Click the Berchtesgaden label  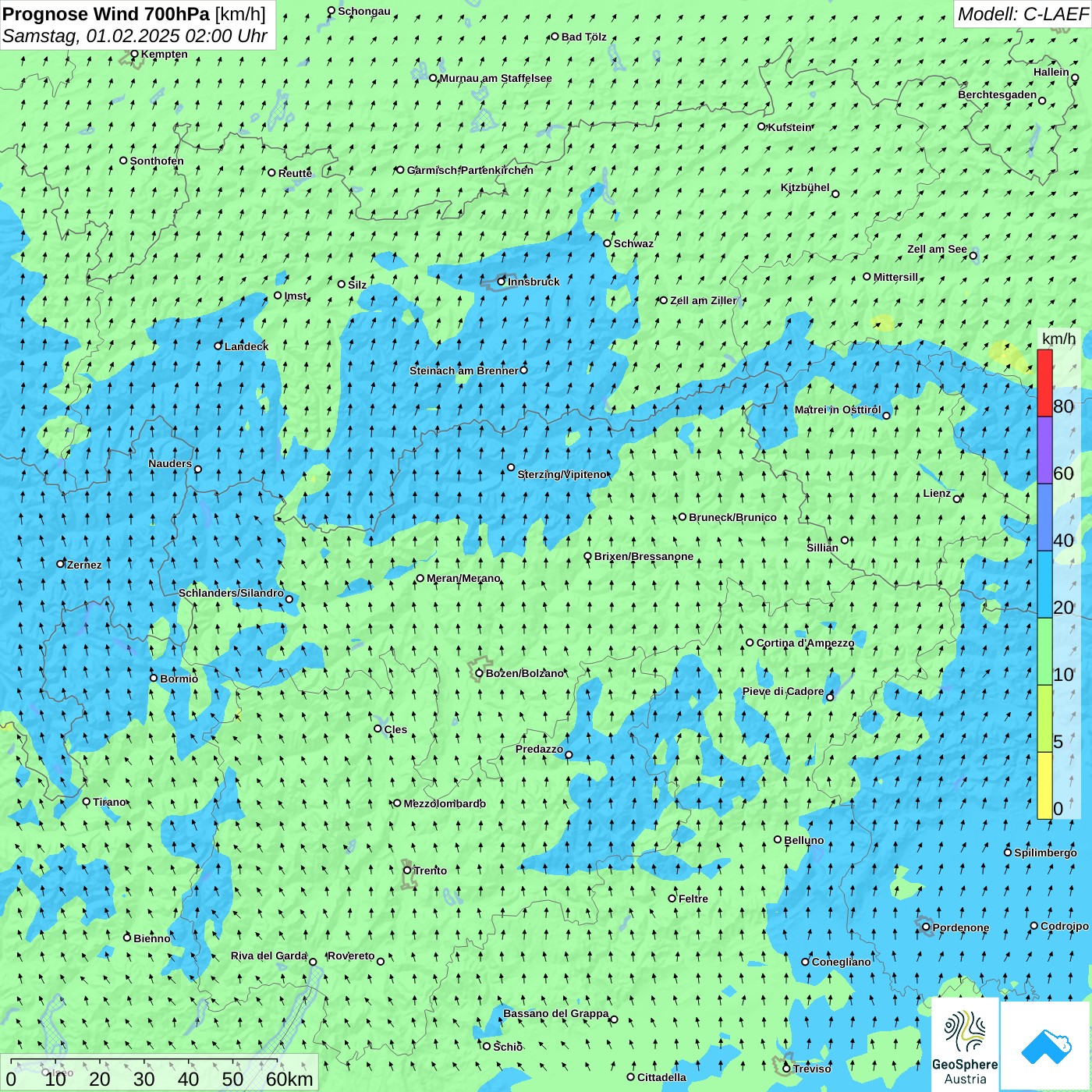coord(998,94)
